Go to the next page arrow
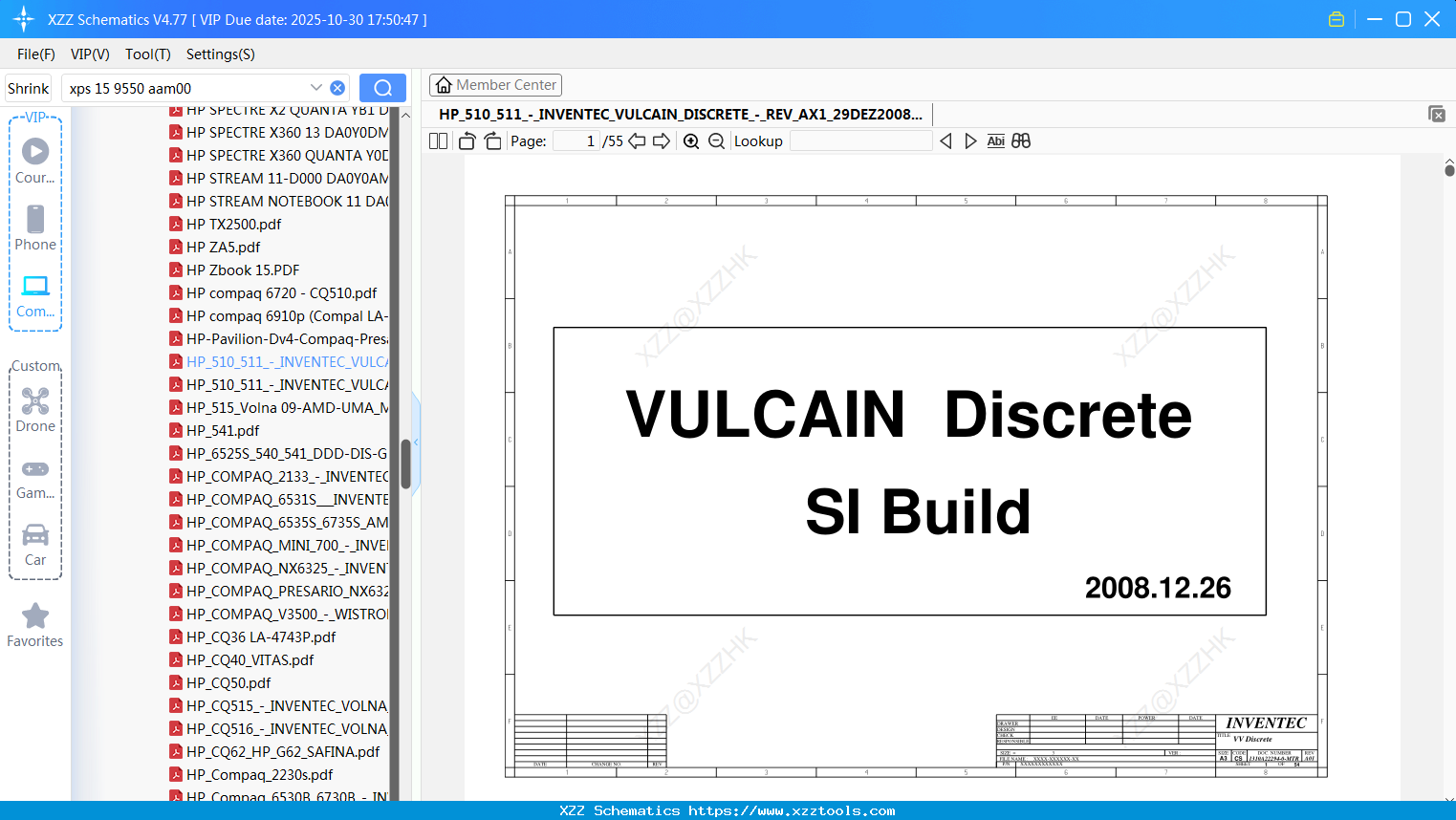Viewport: 1456px width, 820px height. pyautogui.click(x=662, y=141)
